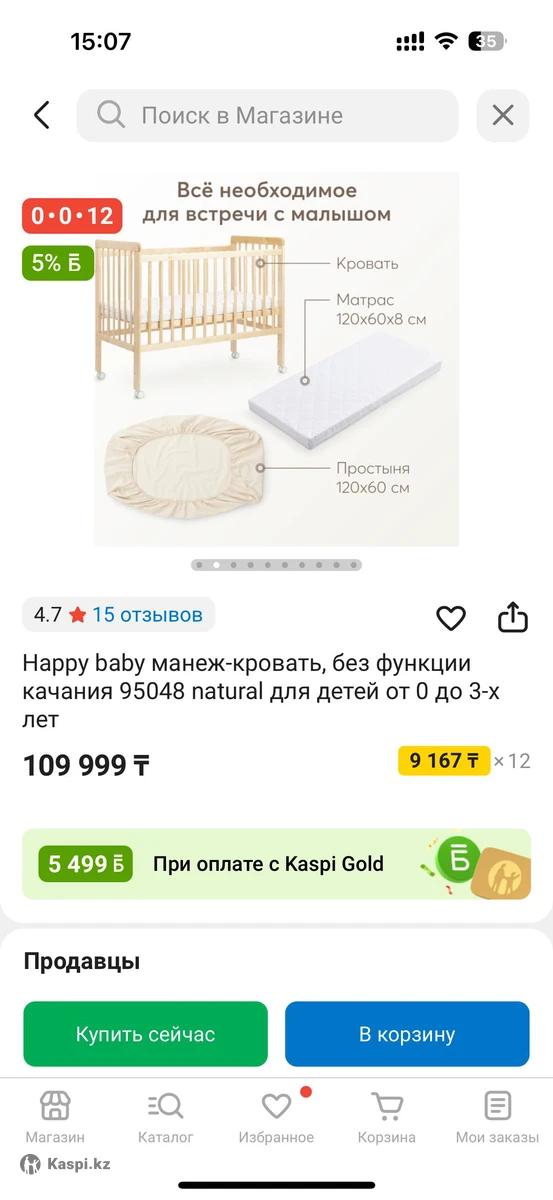Open the Kaspi Gold 5 499 Б bonus banner
553x1200 pixels.
pos(276,864)
